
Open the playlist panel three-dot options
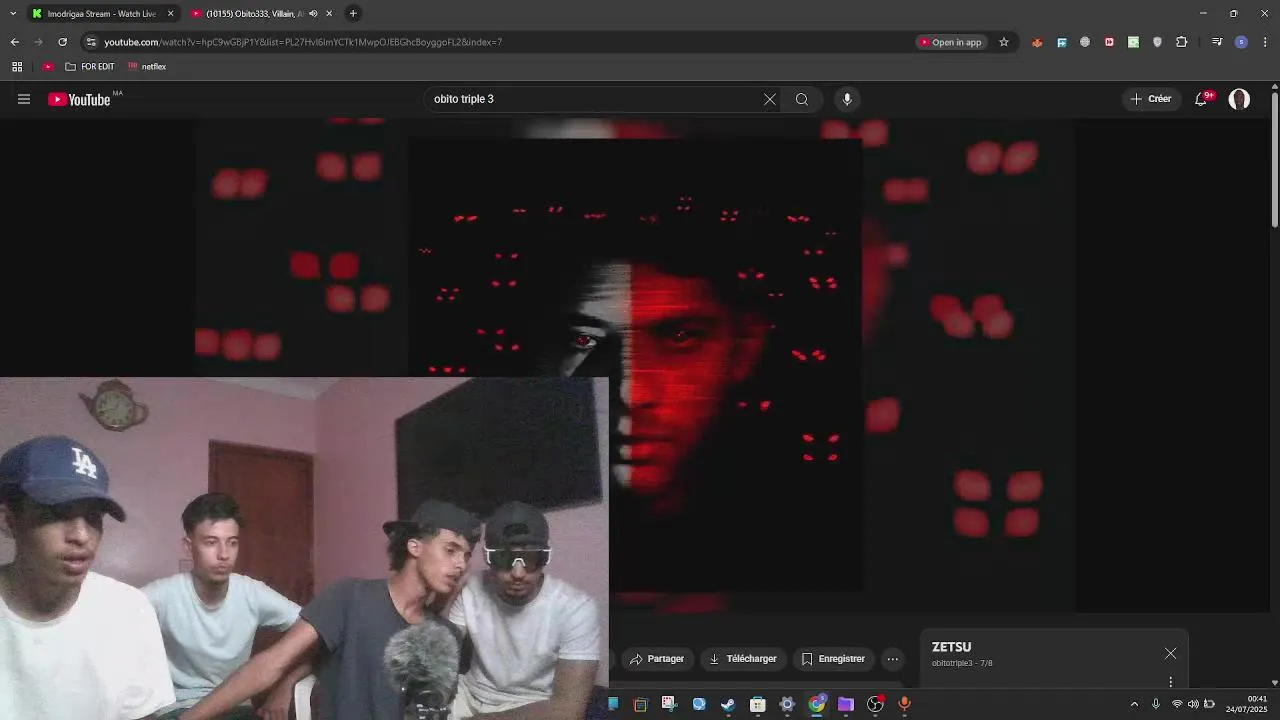[x=1170, y=682]
